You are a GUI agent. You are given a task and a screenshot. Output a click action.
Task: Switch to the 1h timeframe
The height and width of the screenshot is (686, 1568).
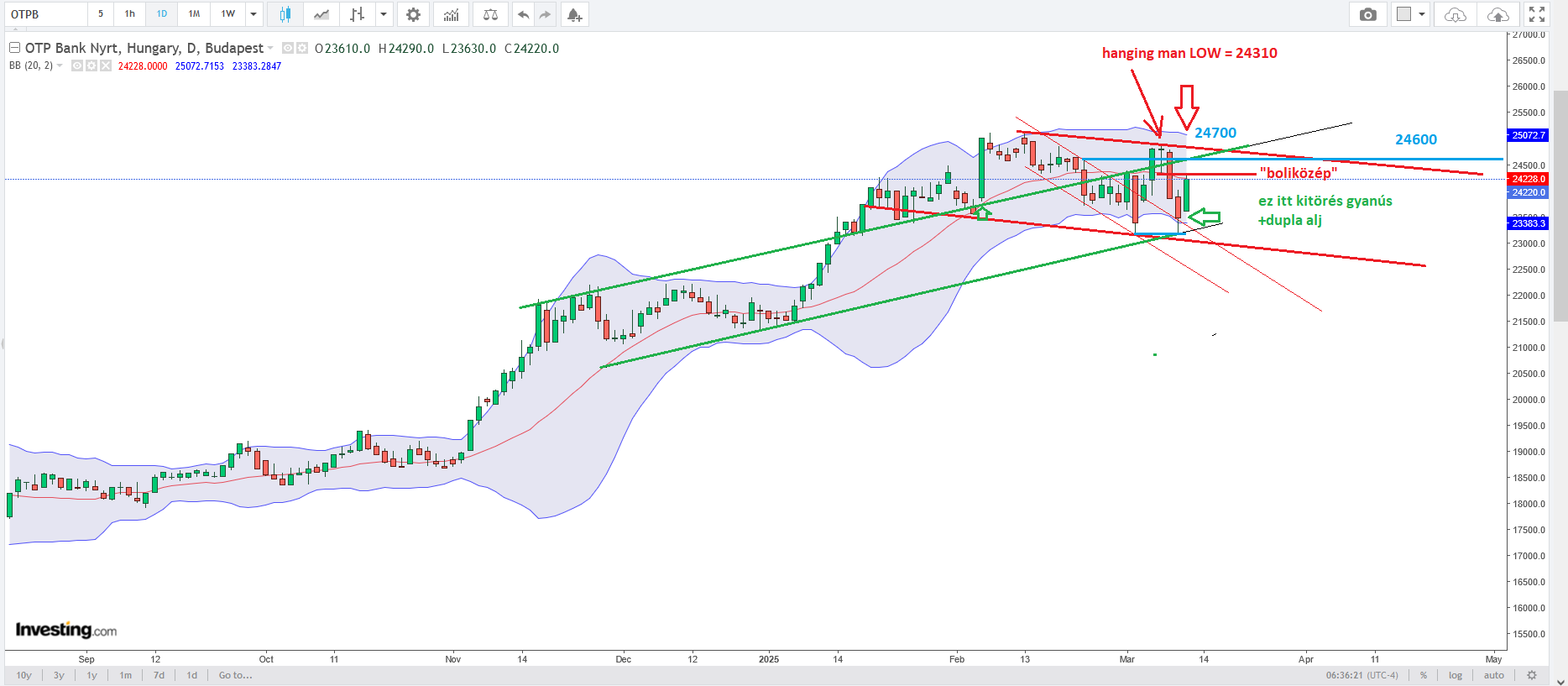coord(130,14)
